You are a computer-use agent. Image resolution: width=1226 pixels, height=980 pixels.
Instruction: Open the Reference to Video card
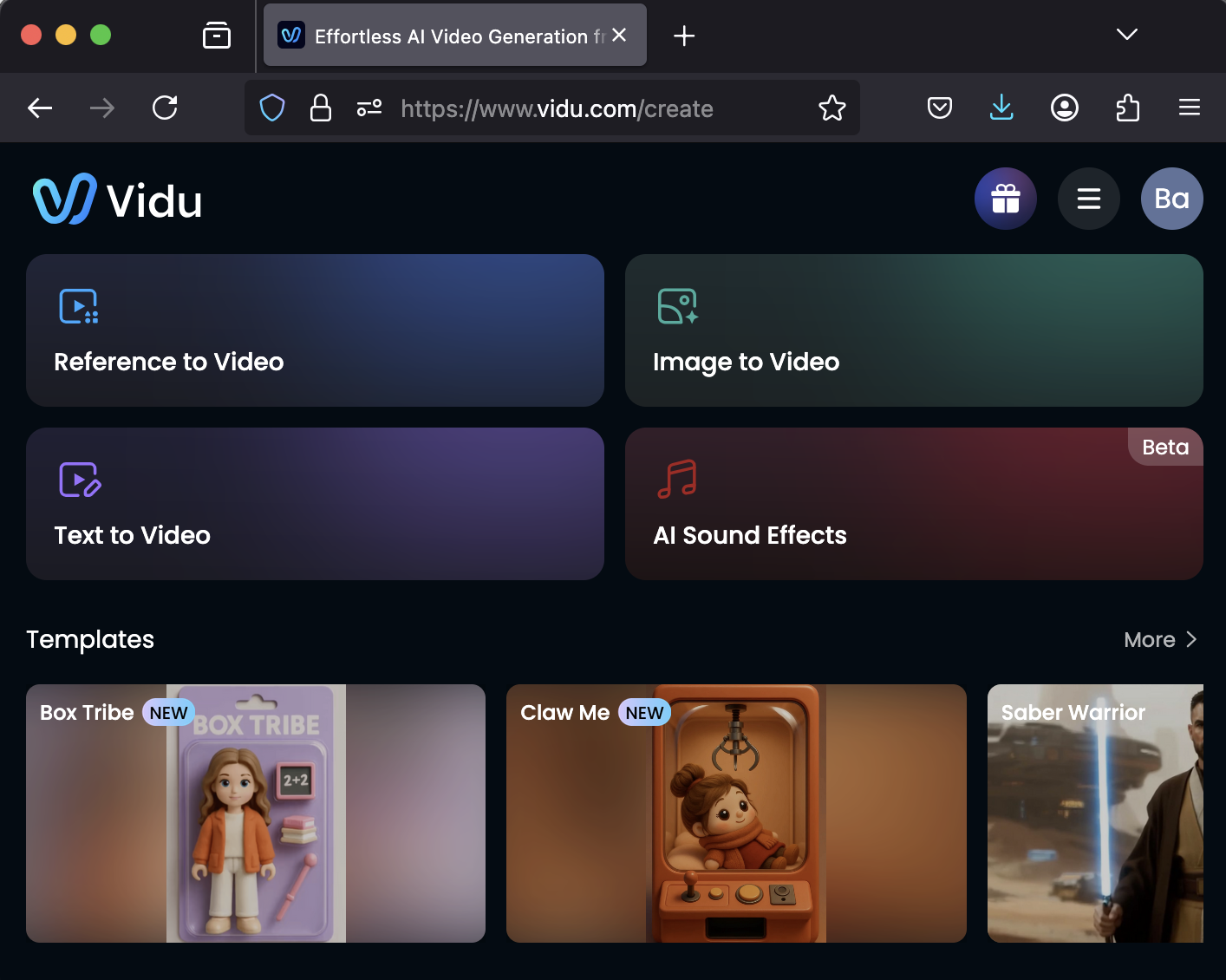[x=315, y=330]
